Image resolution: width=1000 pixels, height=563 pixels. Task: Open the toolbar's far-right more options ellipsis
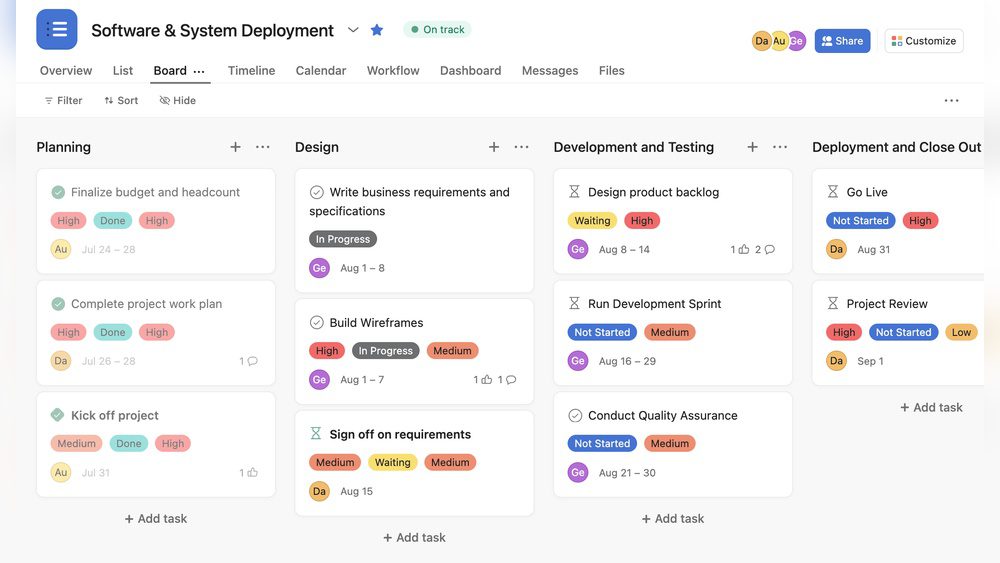[951, 100]
